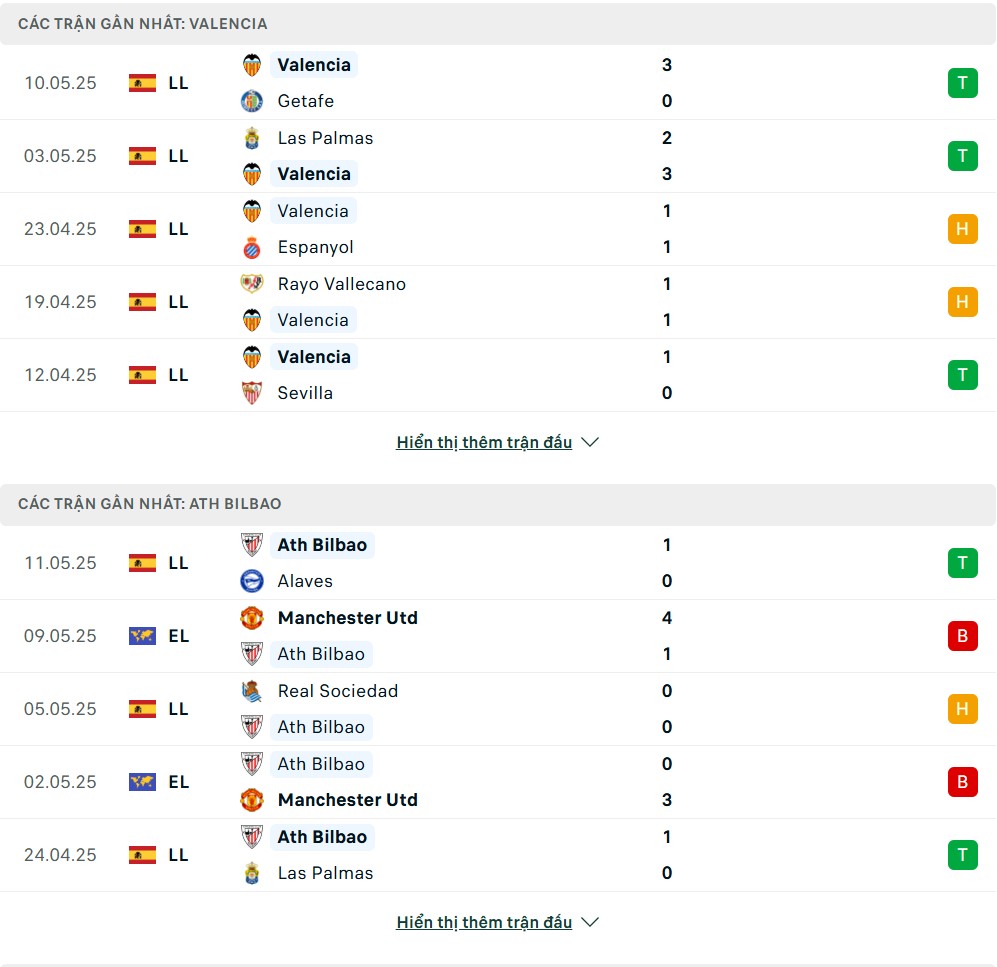This screenshot has width=997, height=967.
Task: Click the Espanyol club crest icon
Action: [x=252, y=247]
